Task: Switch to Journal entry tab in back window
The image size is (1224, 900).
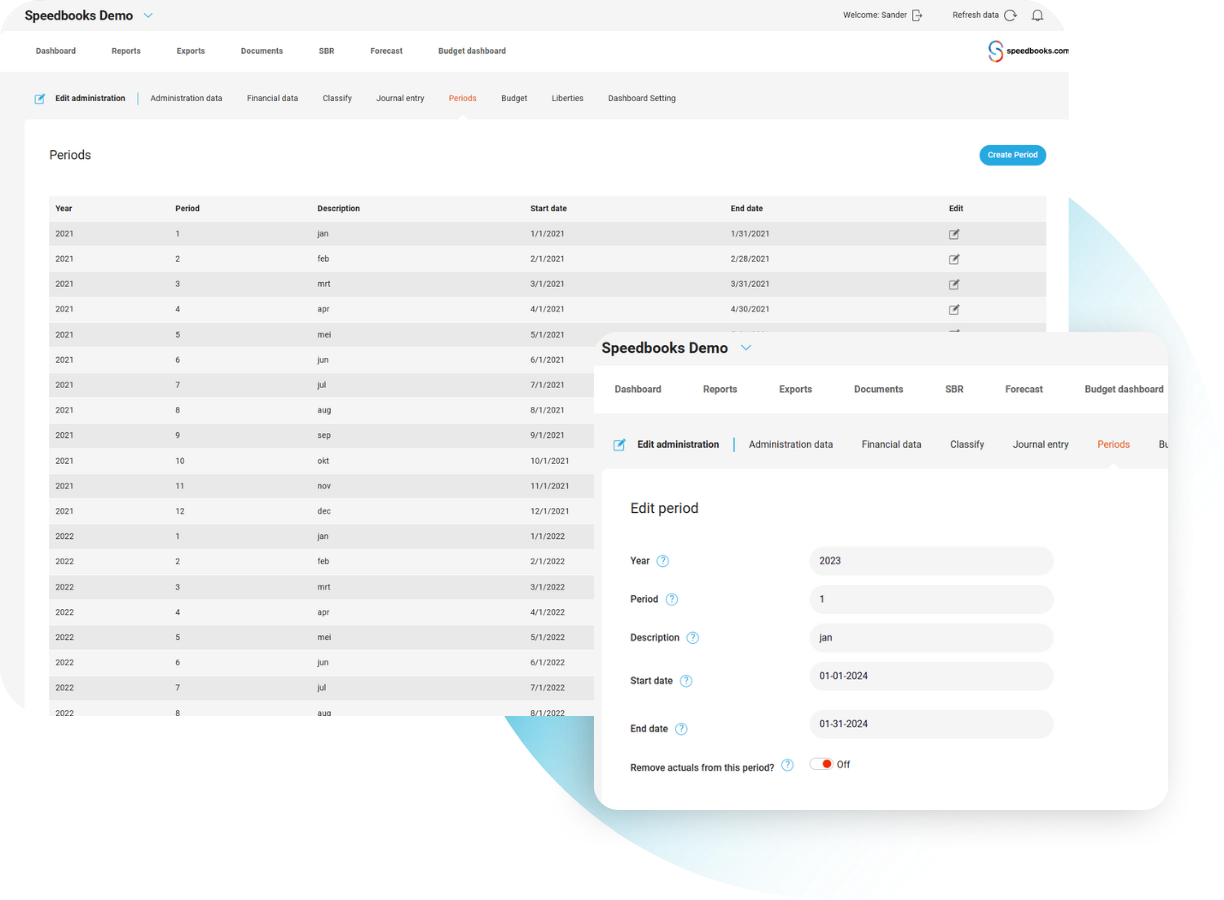Action: pos(400,99)
